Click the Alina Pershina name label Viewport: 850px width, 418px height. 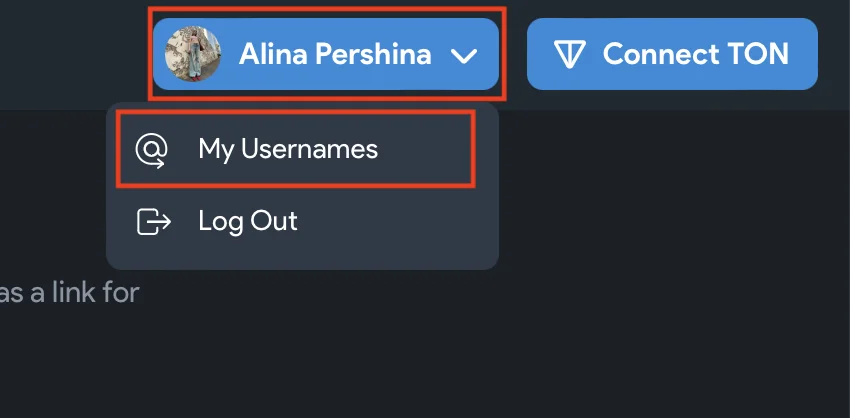coord(335,54)
